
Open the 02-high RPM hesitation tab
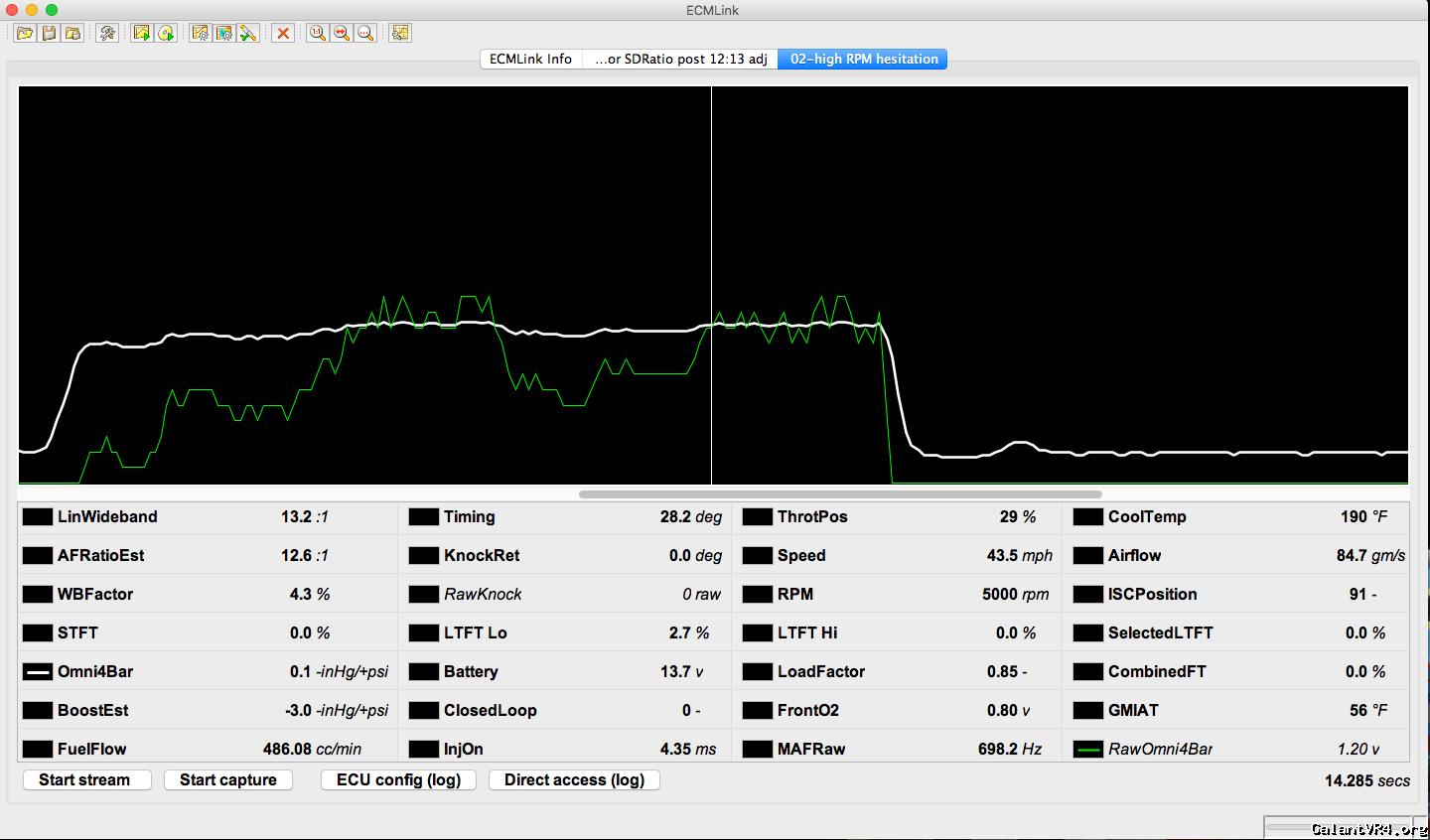click(863, 60)
